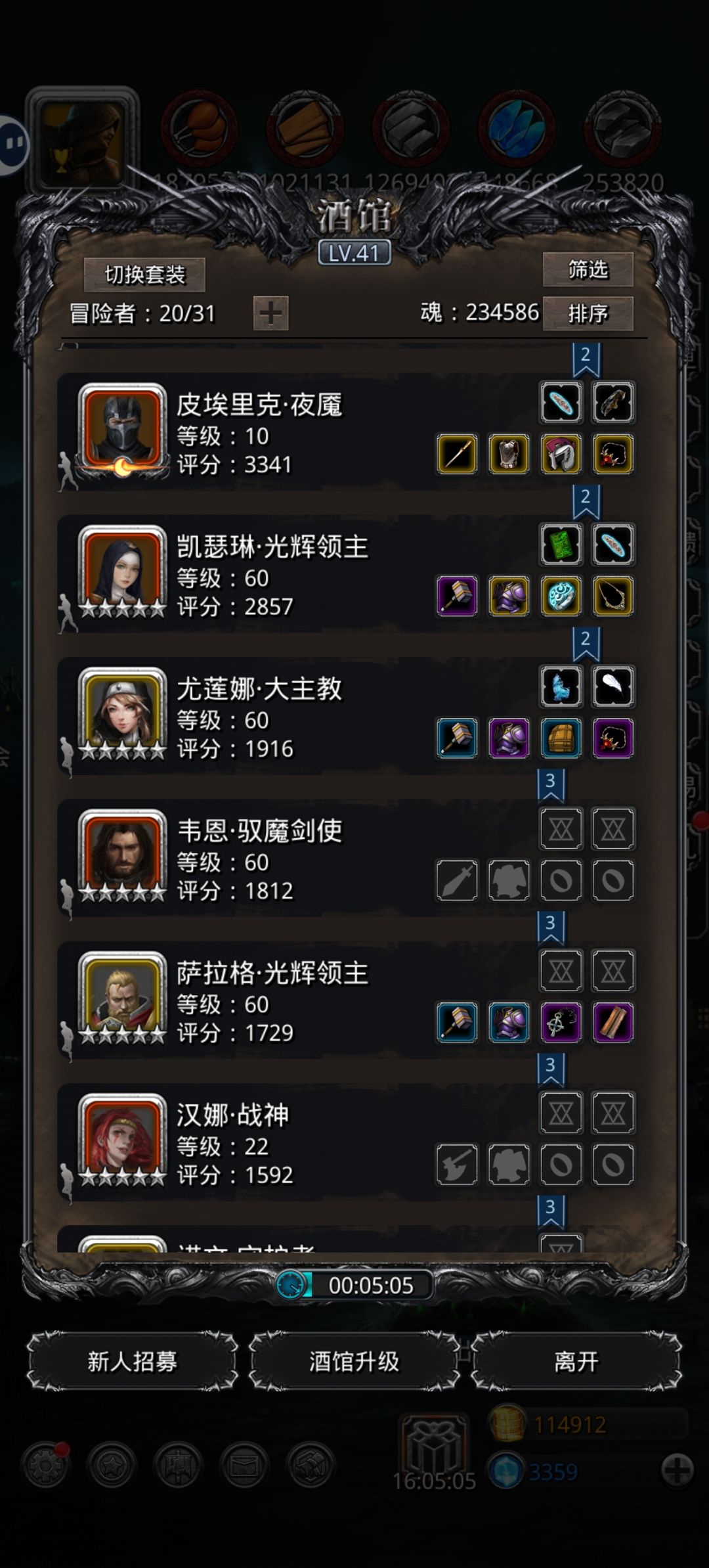Open the empty armor slot of 汉娜·战神
Image resolution: width=709 pixels, height=1568 pixels.
tap(509, 1165)
